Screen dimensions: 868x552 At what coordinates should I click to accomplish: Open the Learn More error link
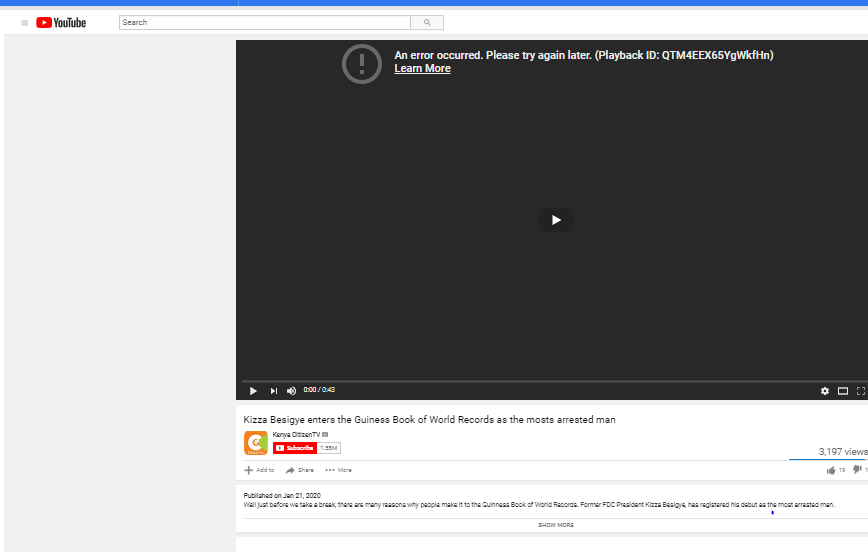pyautogui.click(x=422, y=69)
